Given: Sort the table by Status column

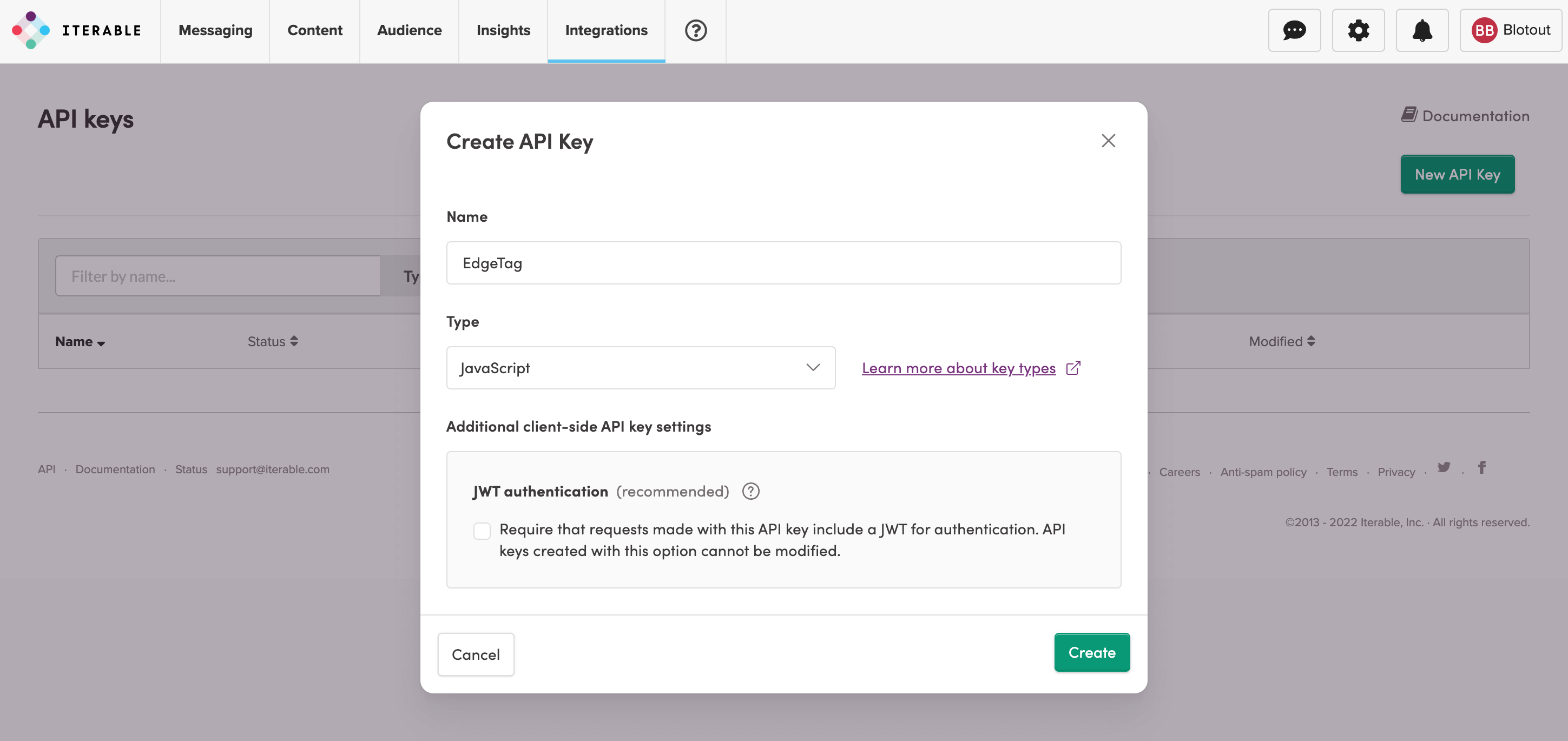Looking at the screenshot, I should tap(273, 341).
